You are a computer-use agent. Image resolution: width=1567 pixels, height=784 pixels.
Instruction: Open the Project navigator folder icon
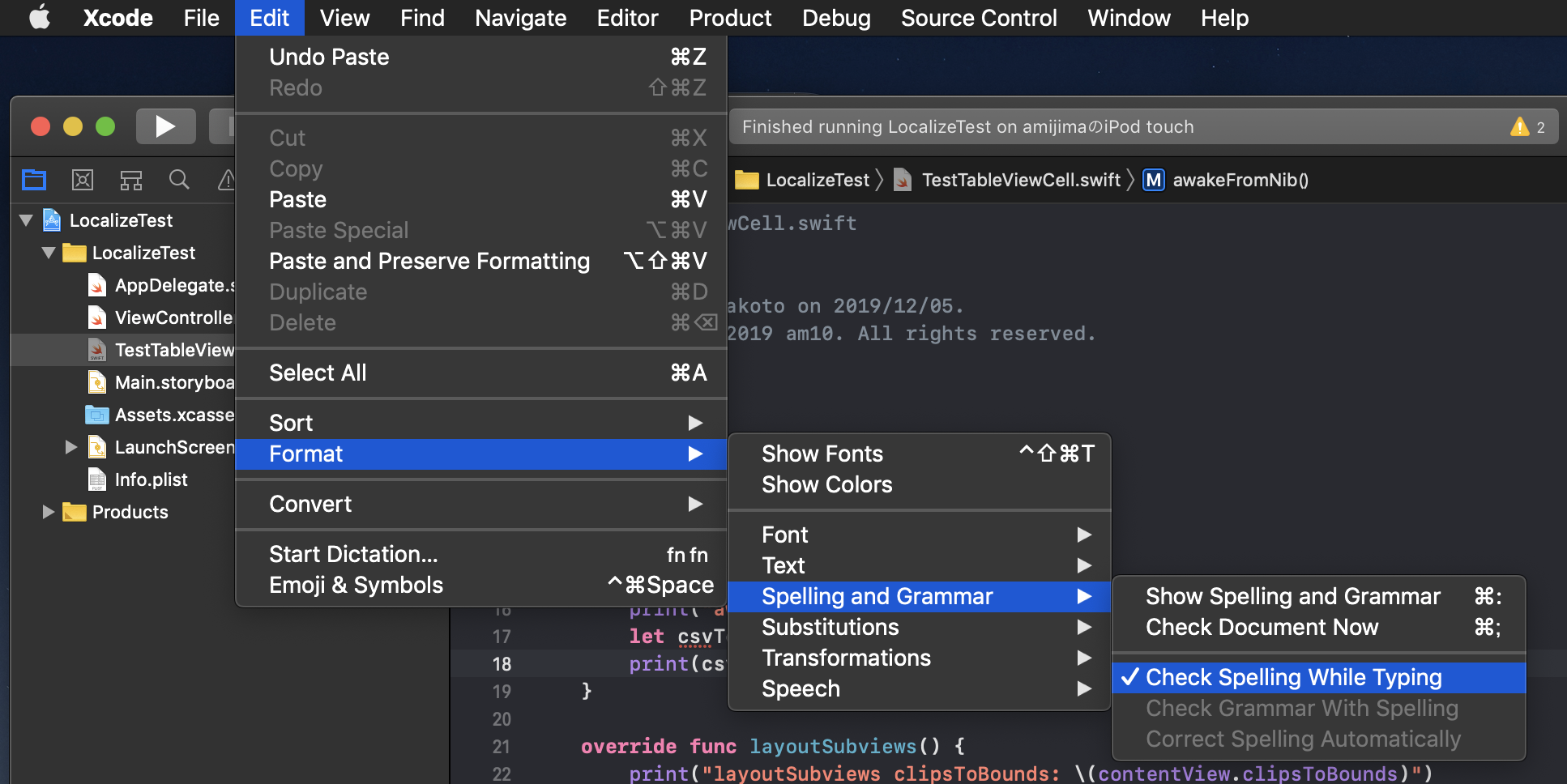34,180
